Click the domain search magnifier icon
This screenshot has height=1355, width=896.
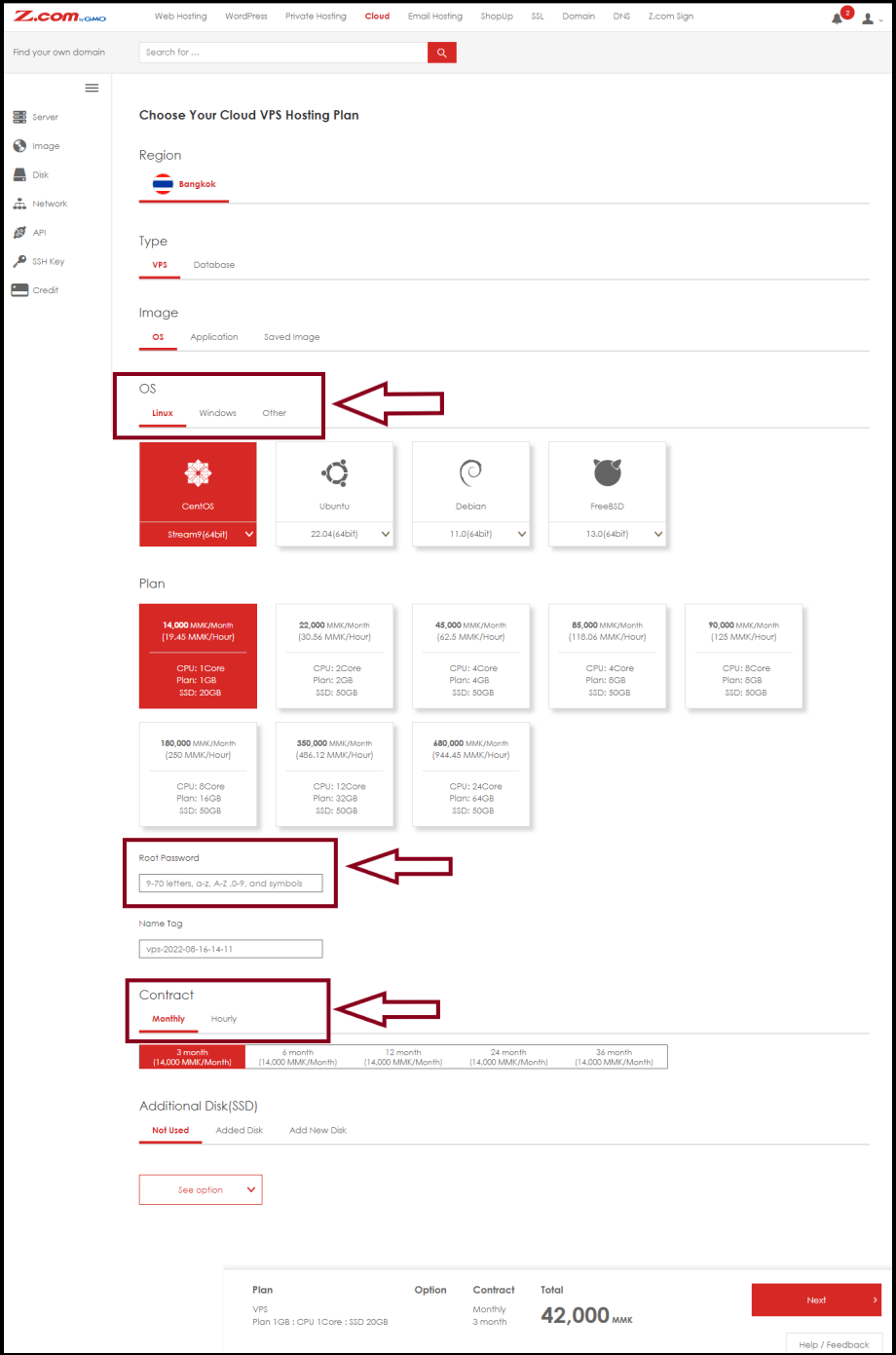pyautogui.click(x=441, y=52)
